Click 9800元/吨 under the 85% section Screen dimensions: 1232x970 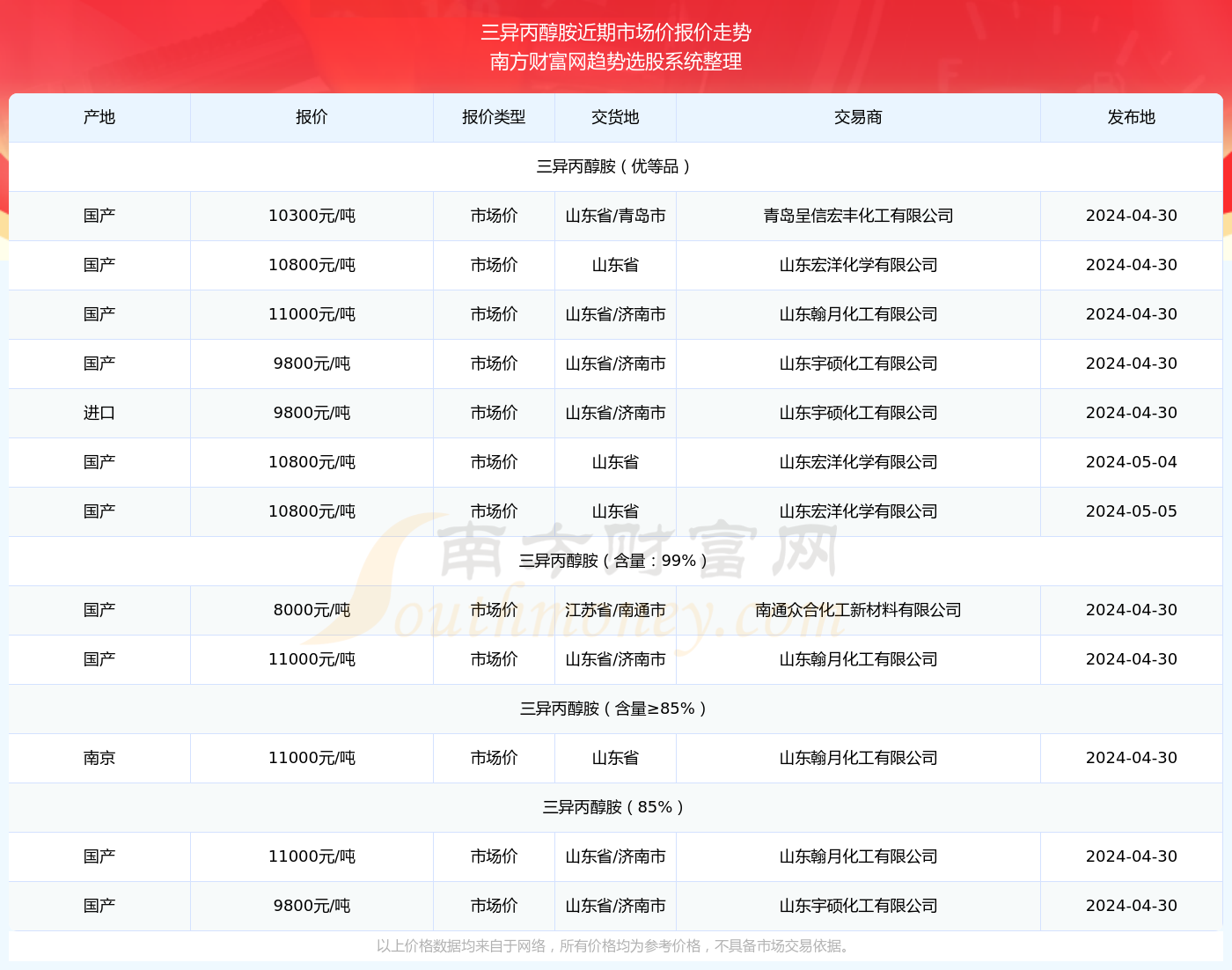point(312,906)
